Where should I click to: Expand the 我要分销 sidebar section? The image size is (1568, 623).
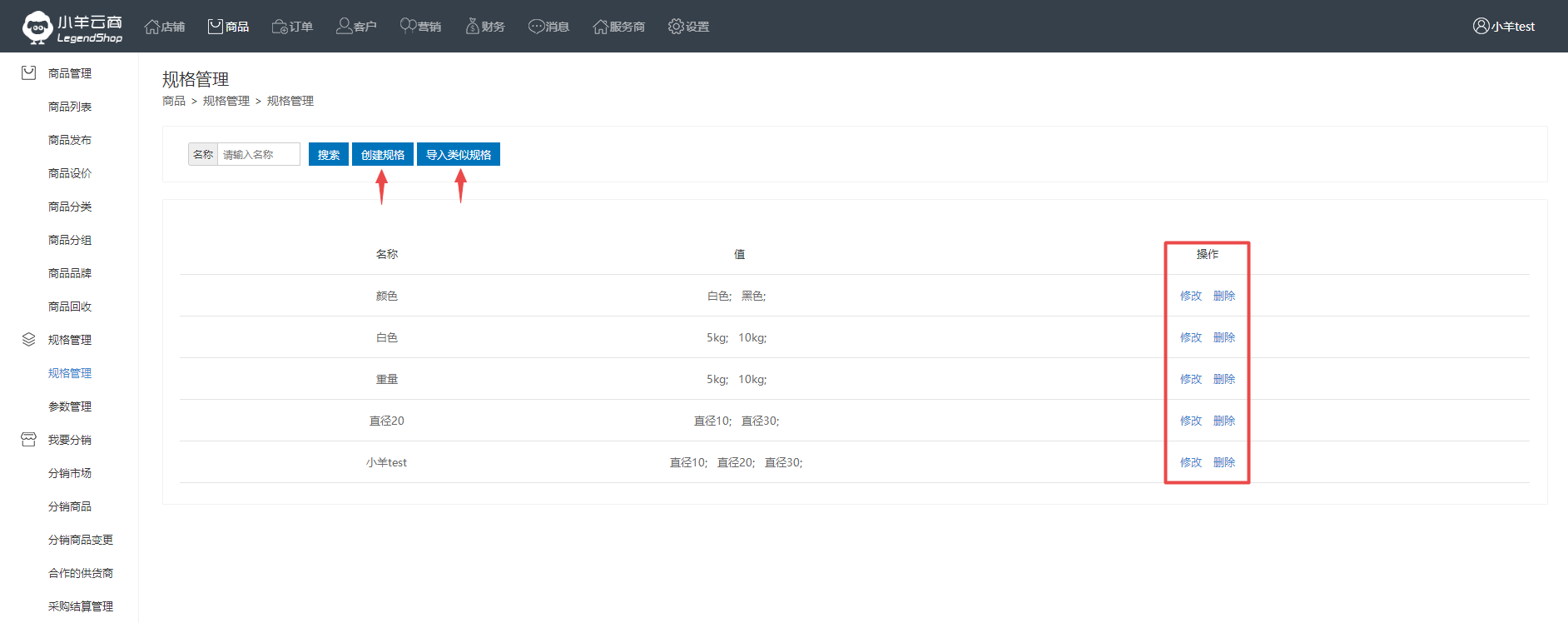click(x=69, y=440)
